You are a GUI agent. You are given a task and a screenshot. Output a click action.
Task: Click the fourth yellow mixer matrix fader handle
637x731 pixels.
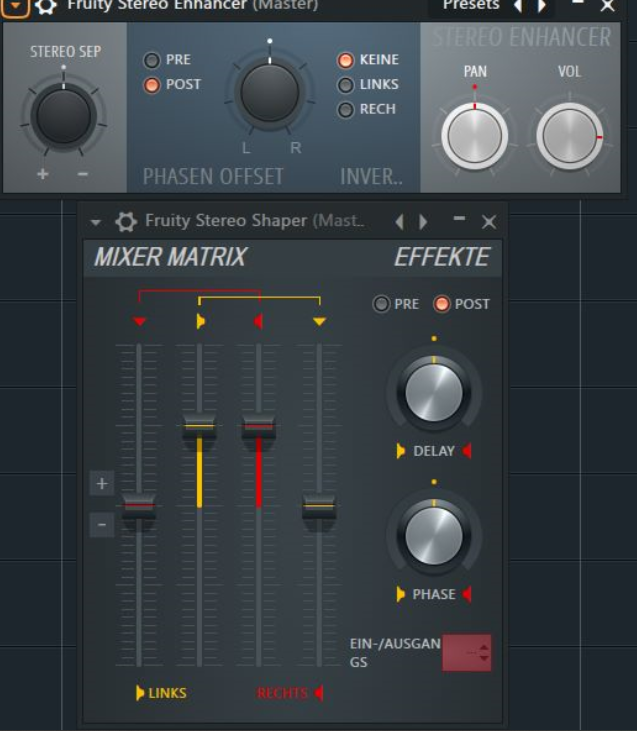[x=319, y=506]
